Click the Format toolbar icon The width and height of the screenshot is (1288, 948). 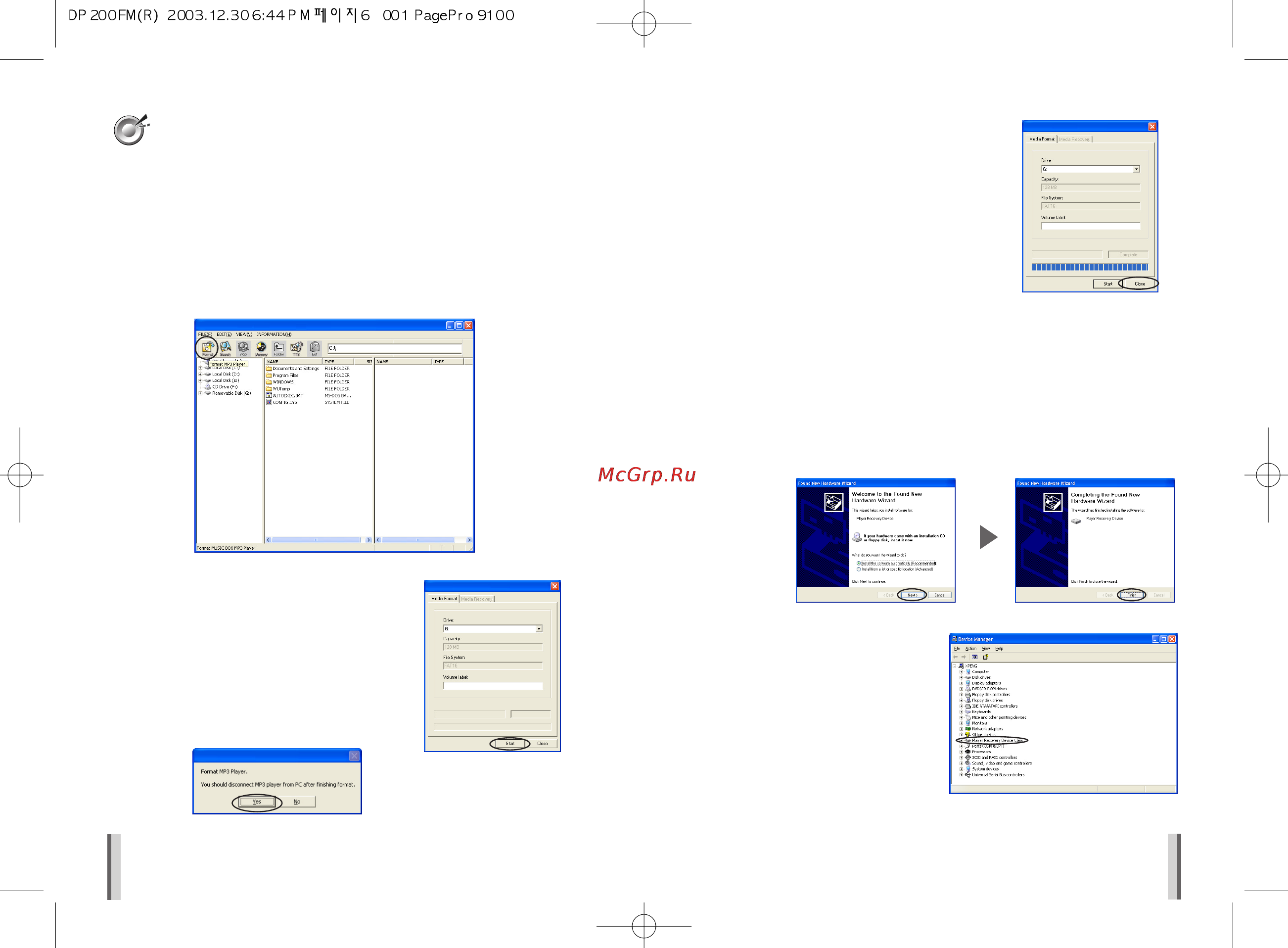pyautogui.click(x=207, y=348)
